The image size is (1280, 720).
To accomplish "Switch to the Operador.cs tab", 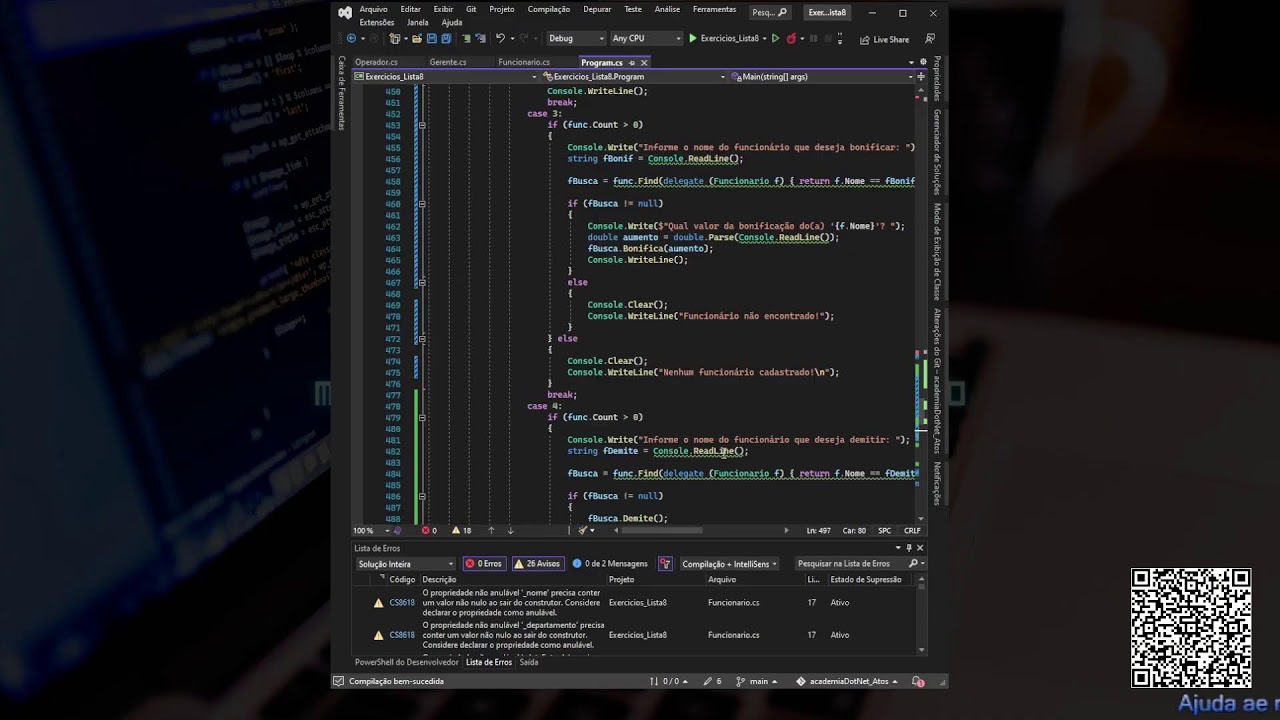I will (376, 62).
